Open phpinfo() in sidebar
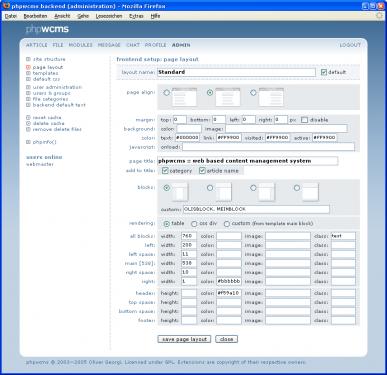 45,142
